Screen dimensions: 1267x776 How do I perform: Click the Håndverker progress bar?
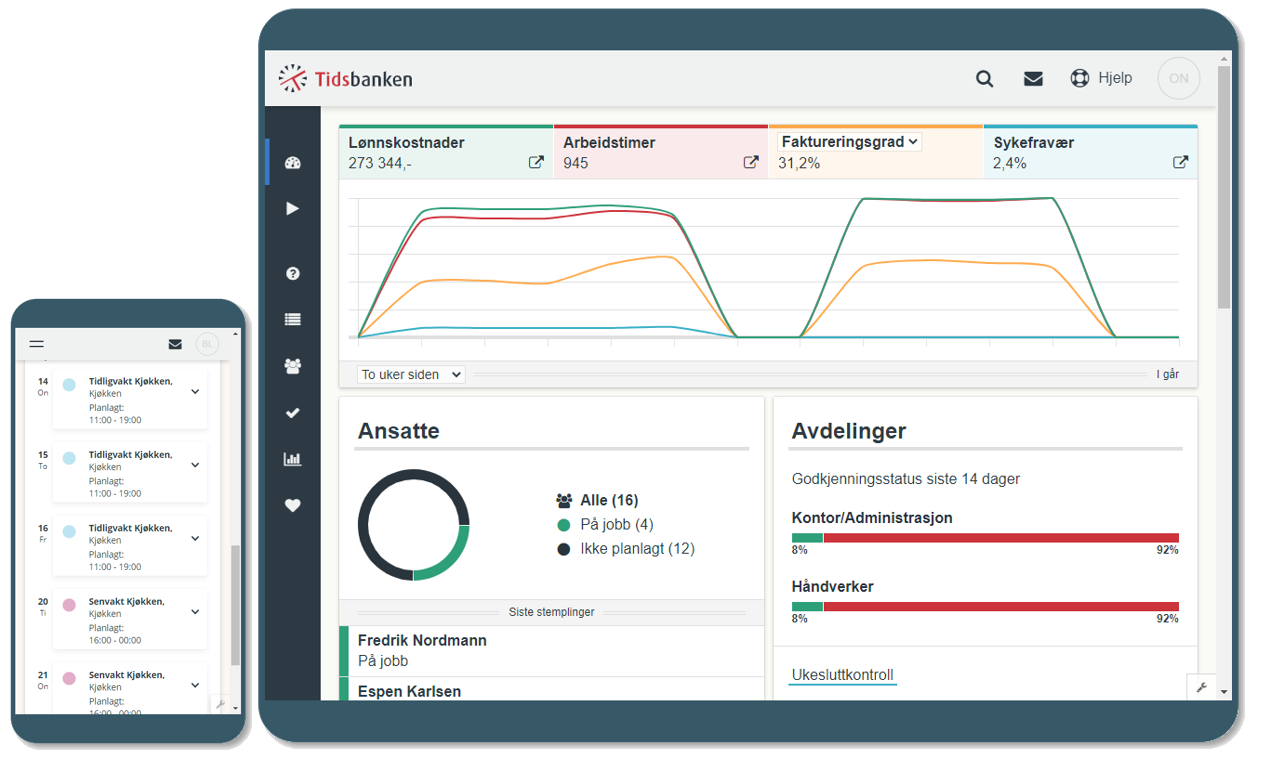985,606
